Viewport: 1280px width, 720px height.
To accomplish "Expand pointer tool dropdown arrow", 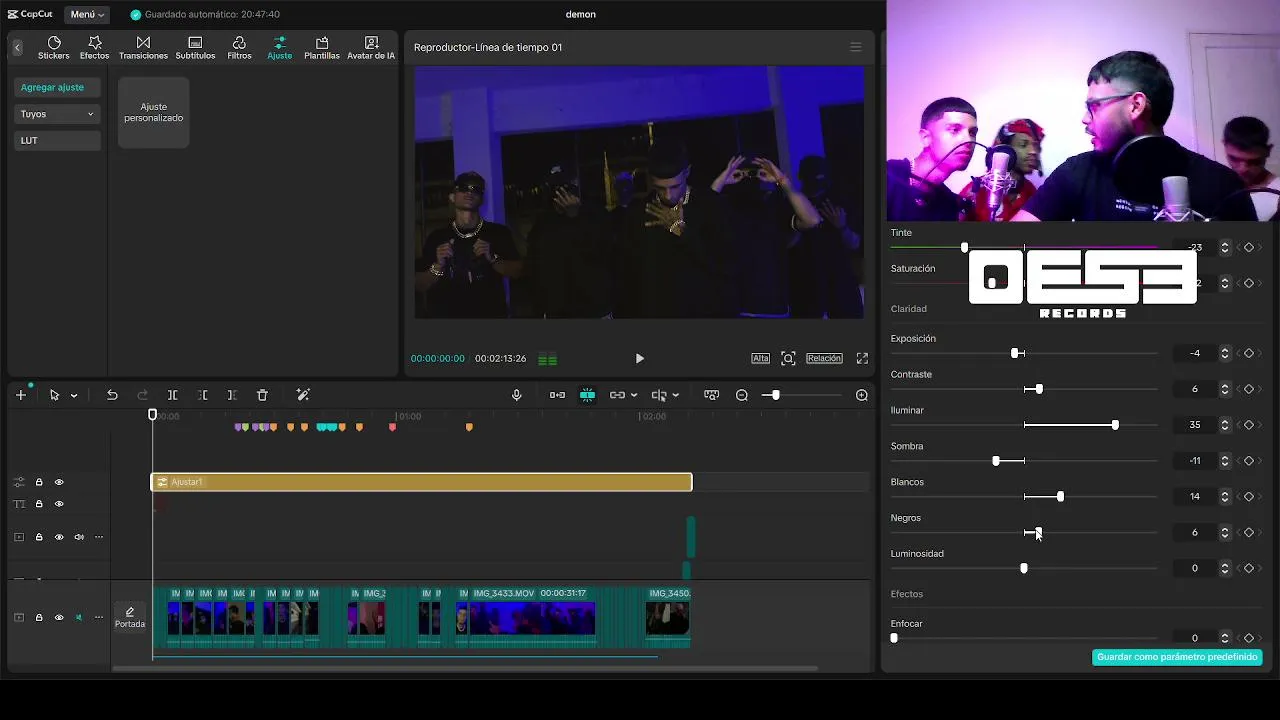I will [73, 396].
